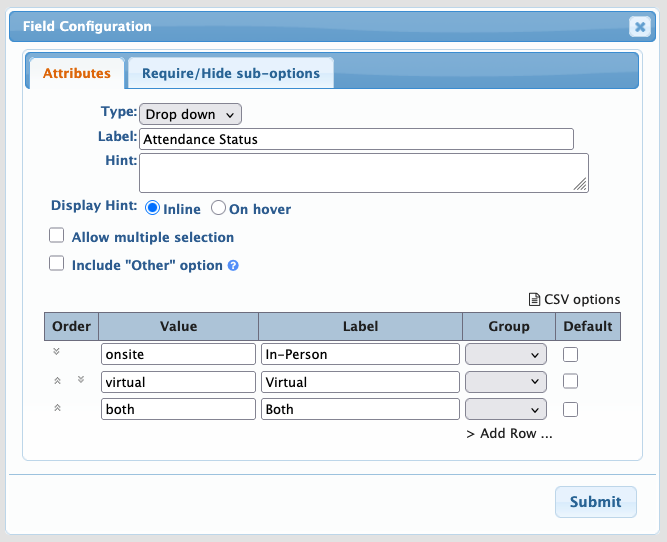Move the virtual row down
Image resolution: width=667 pixels, height=542 pixels.
click(81, 381)
